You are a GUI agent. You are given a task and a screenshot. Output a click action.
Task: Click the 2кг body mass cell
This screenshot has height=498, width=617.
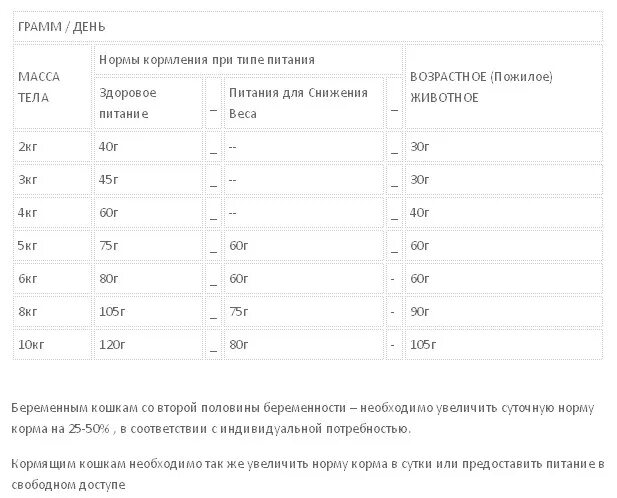click(53, 147)
